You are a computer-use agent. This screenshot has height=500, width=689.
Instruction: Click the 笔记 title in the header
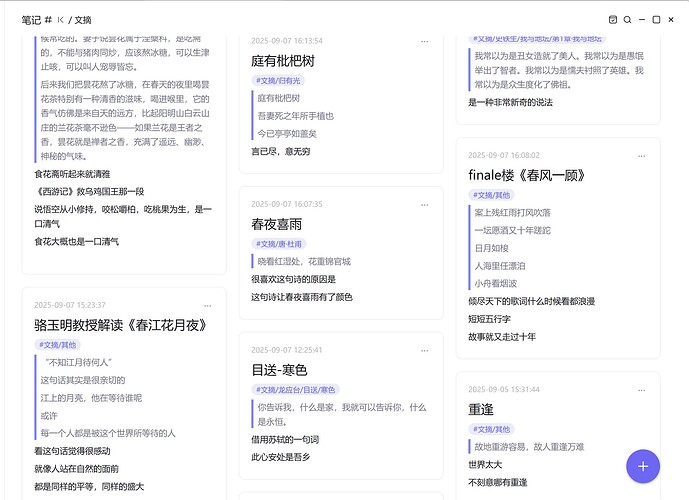click(x=31, y=19)
